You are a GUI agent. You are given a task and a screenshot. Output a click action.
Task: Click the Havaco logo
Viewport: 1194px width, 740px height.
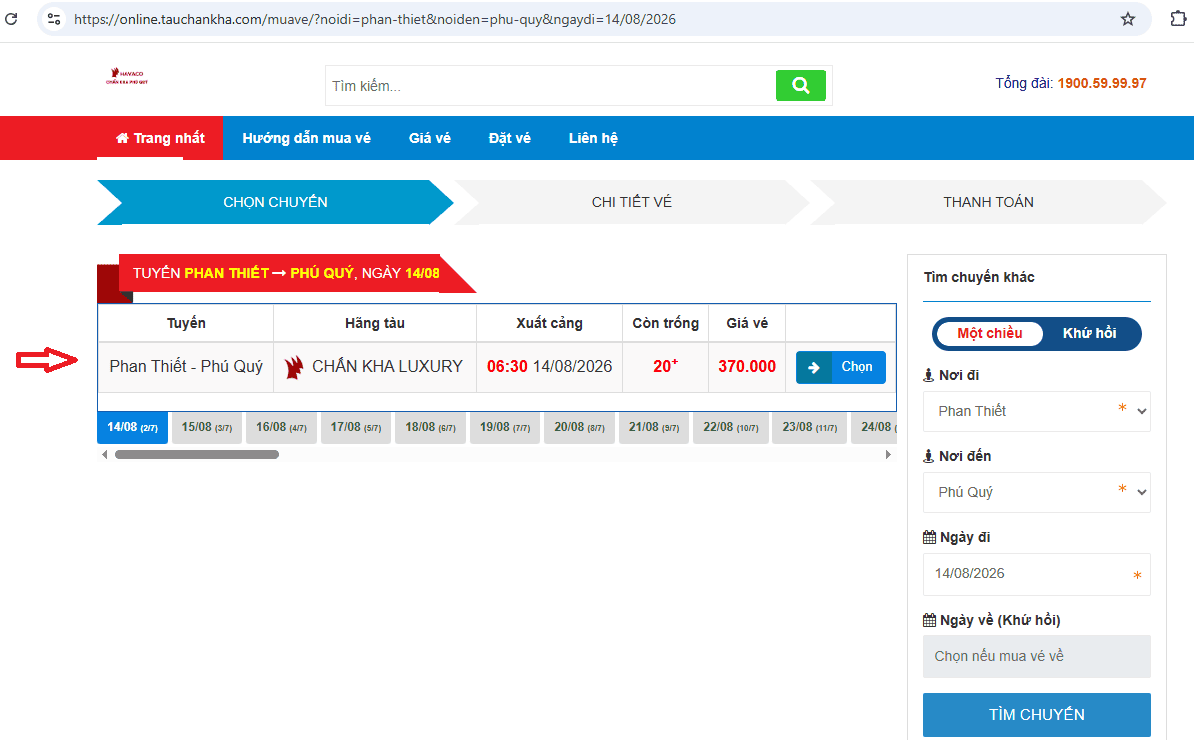tap(126, 76)
